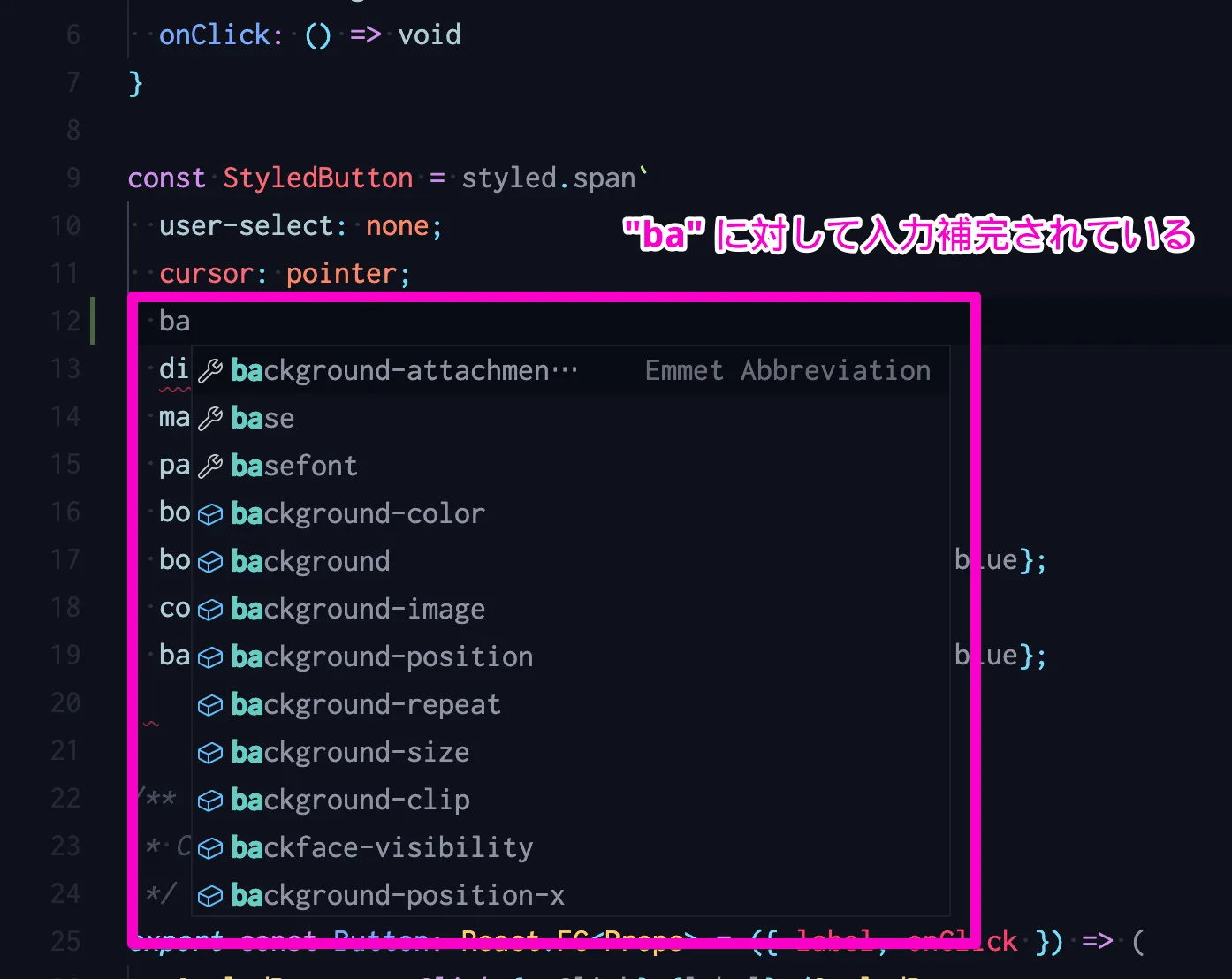This screenshot has width=1232, height=979.
Task: Select background-size from the suggestions
Action: [350, 753]
